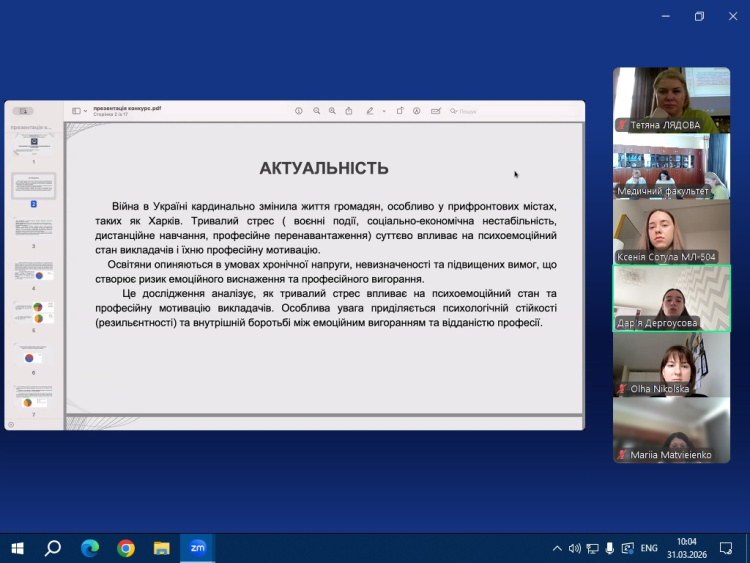Toggle the microphone icon in system tray
750x563 pixels.
[x=610, y=548]
